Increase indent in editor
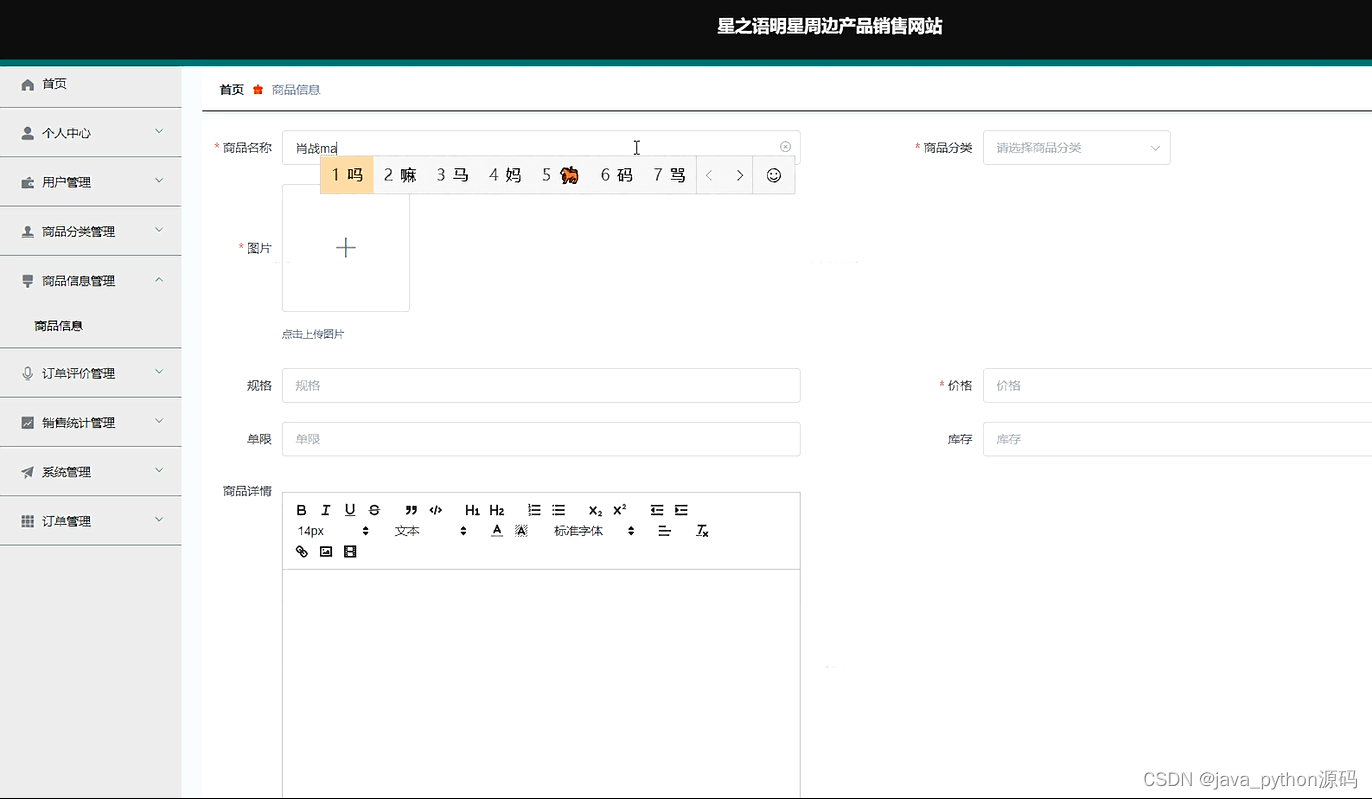The image size is (1372, 799). (681, 510)
